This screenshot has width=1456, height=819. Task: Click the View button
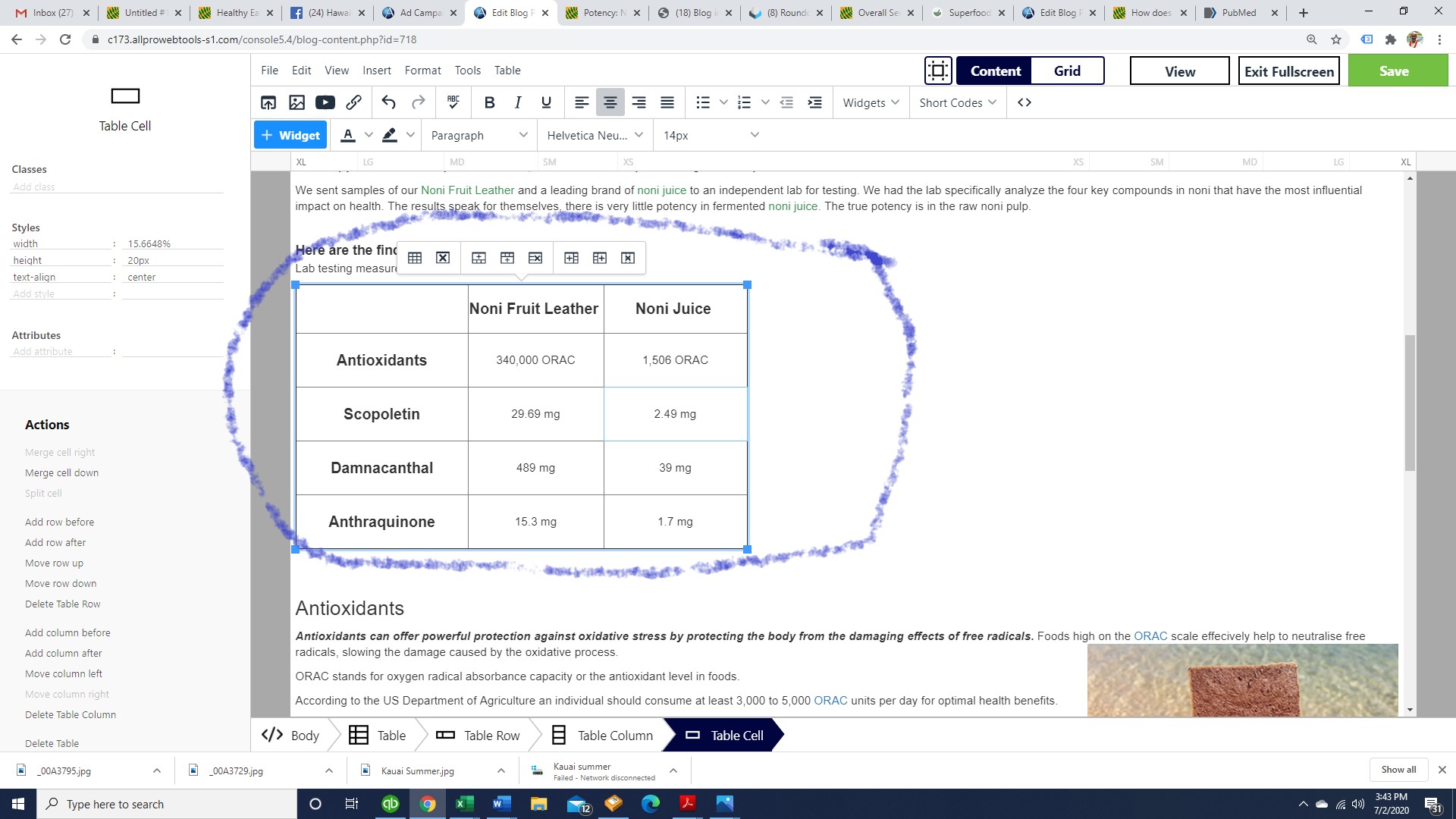coord(1180,71)
